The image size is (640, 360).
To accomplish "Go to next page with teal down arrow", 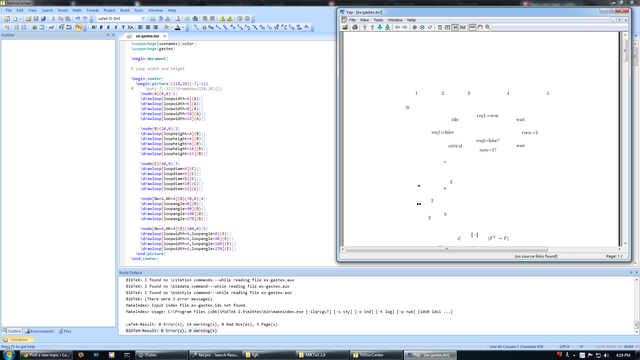I will coord(380,27).
